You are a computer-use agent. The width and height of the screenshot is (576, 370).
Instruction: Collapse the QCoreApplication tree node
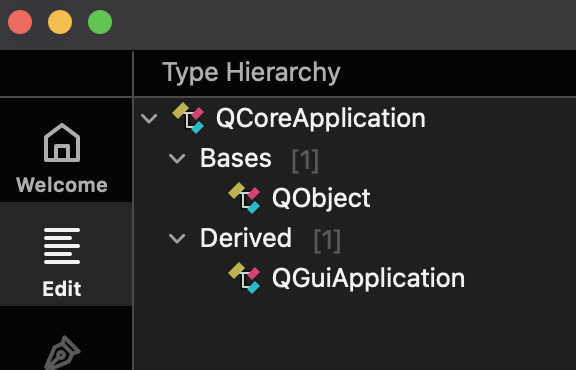(x=149, y=118)
